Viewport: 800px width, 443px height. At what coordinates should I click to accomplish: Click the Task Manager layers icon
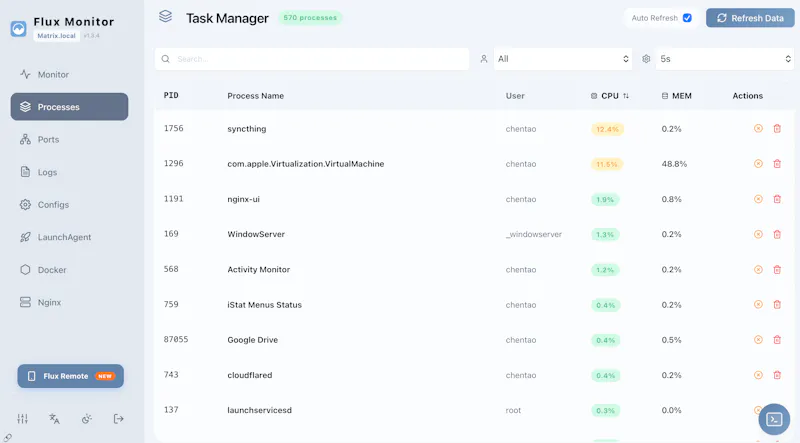click(x=165, y=17)
